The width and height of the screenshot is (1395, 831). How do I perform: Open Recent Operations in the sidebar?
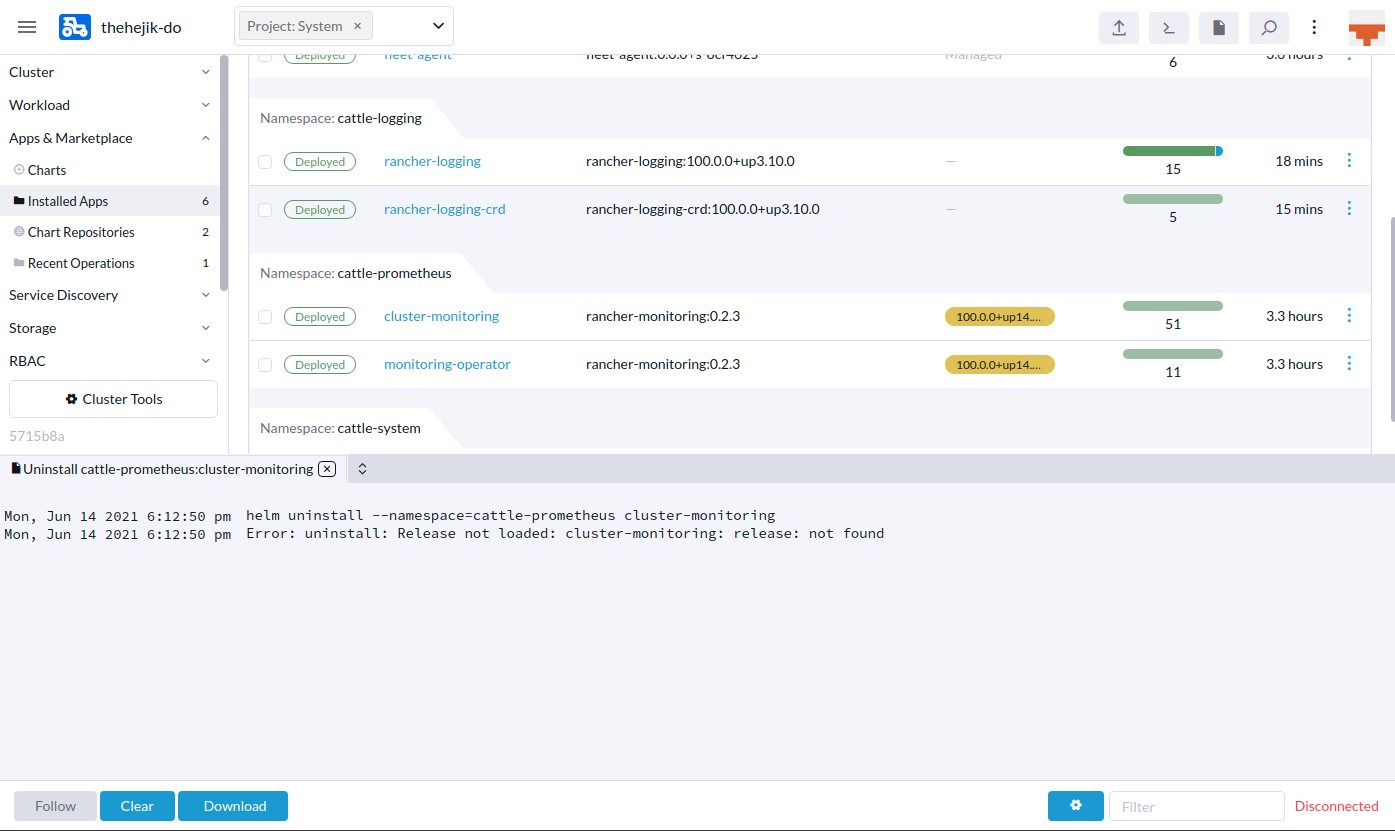[110, 263]
